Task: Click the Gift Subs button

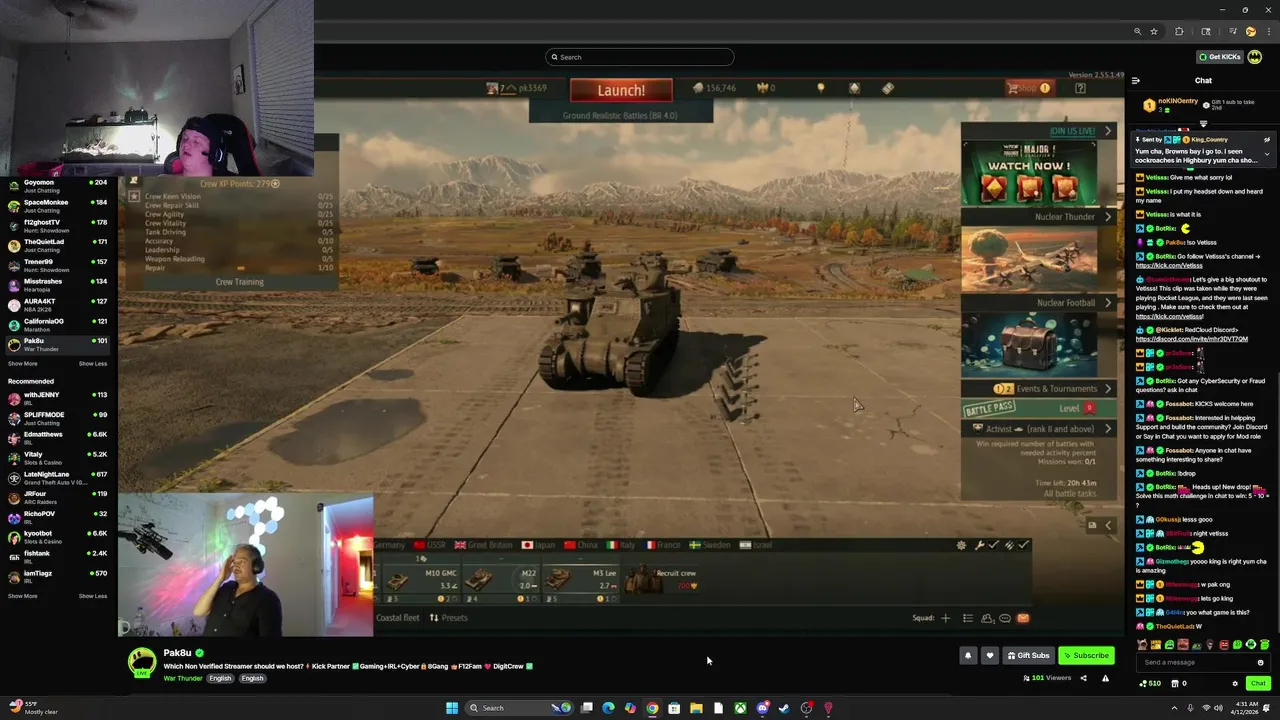Action: [1029, 656]
